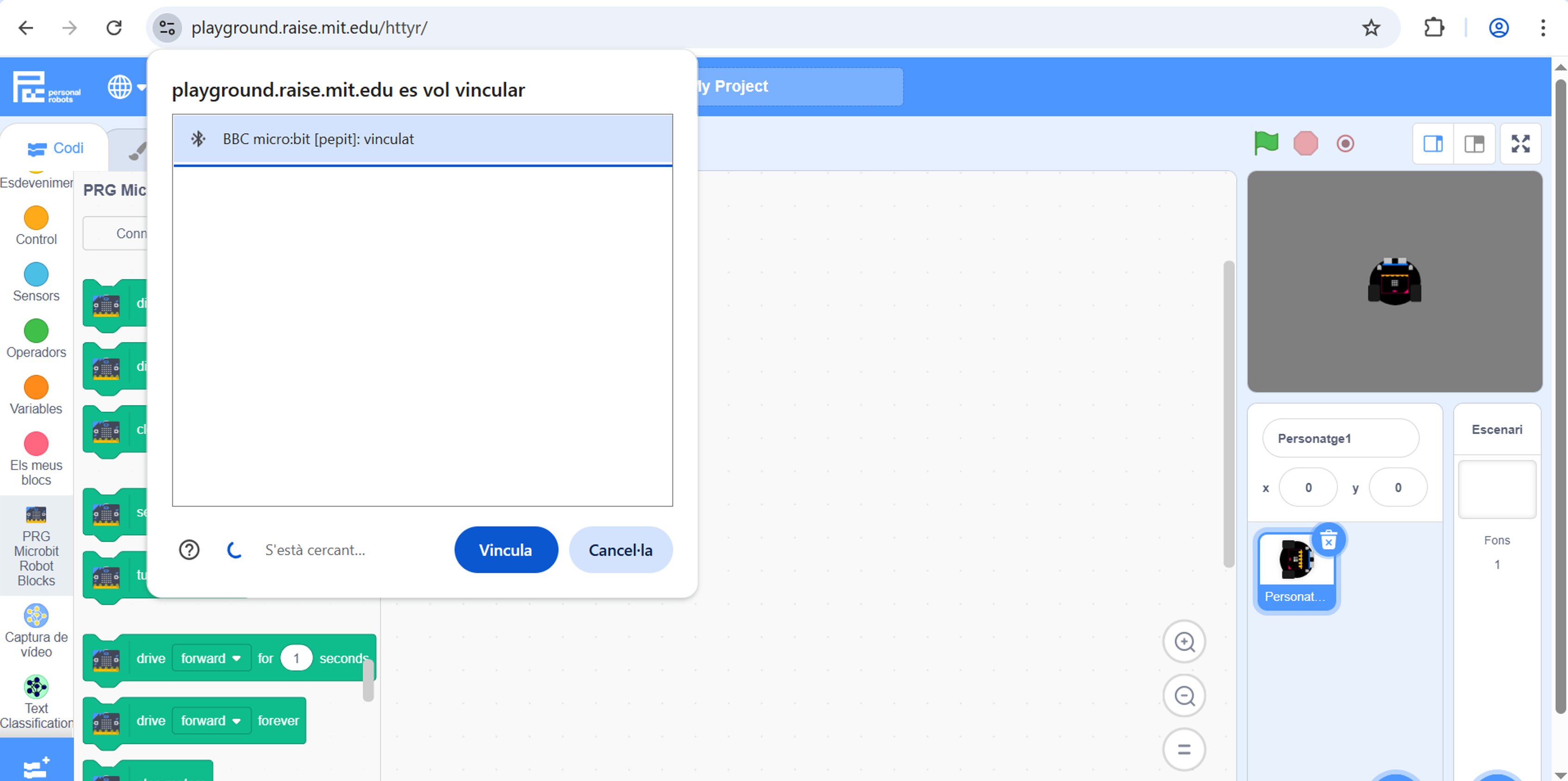This screenshot has height=781, width=1568.
Task: Expand forward dropdown in drive for seconds block
Action: pyautogui.click(x=211, y=658)
